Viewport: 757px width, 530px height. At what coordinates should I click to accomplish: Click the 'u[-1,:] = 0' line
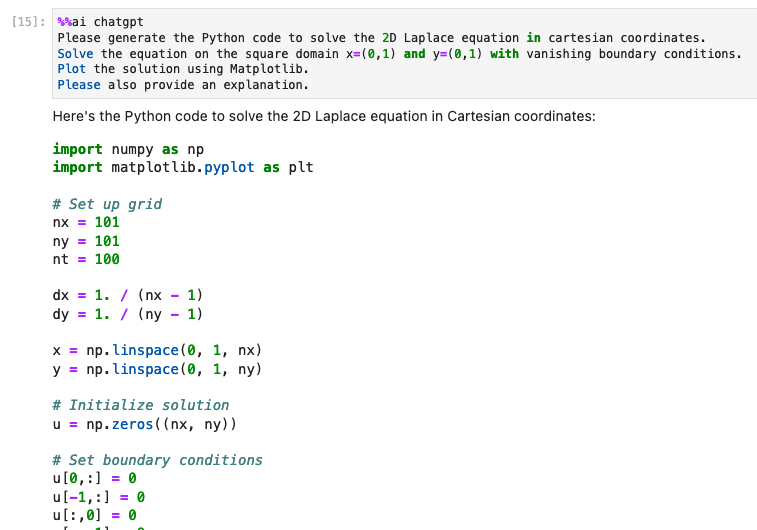pos(99,497)
